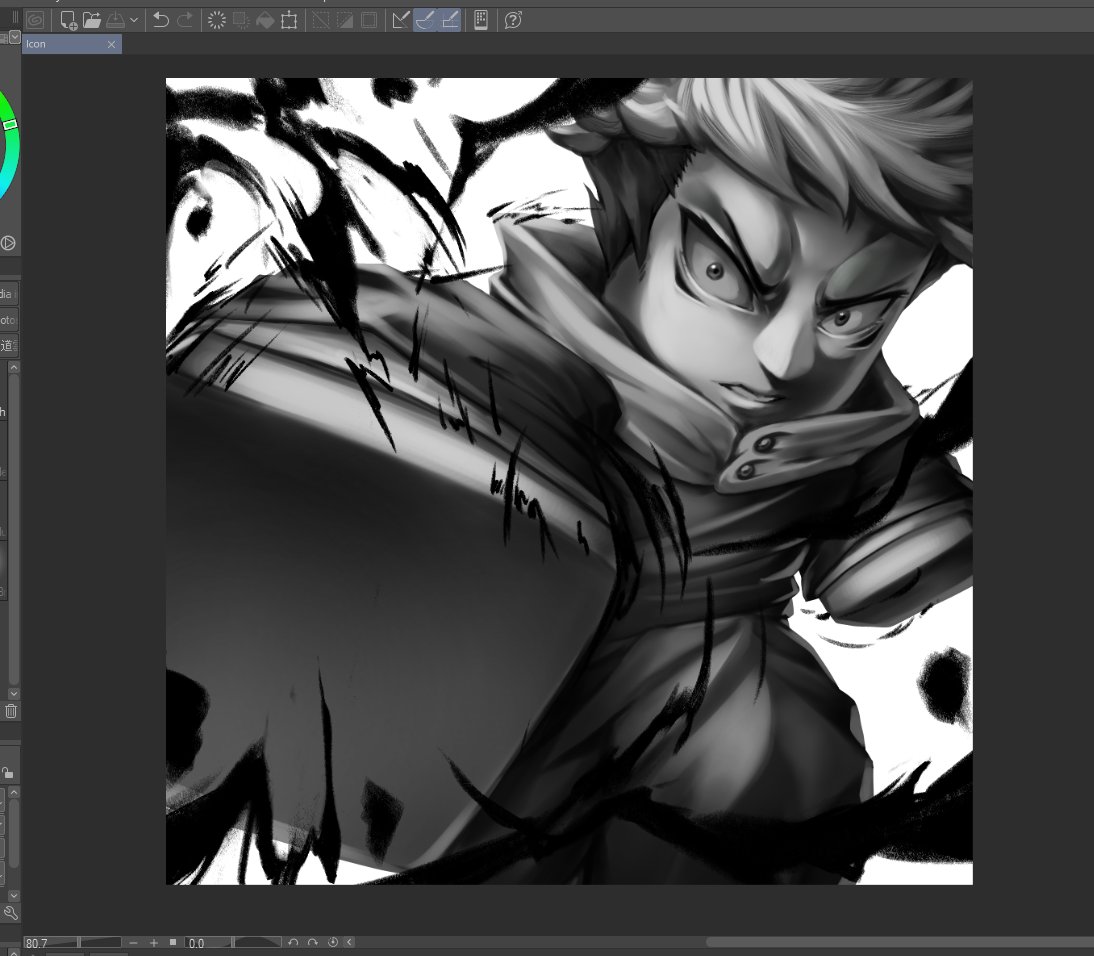Expand the palette dock menu below the grip
The image size is (1094, 956).
pyautogui.click(x=15, y=36)
